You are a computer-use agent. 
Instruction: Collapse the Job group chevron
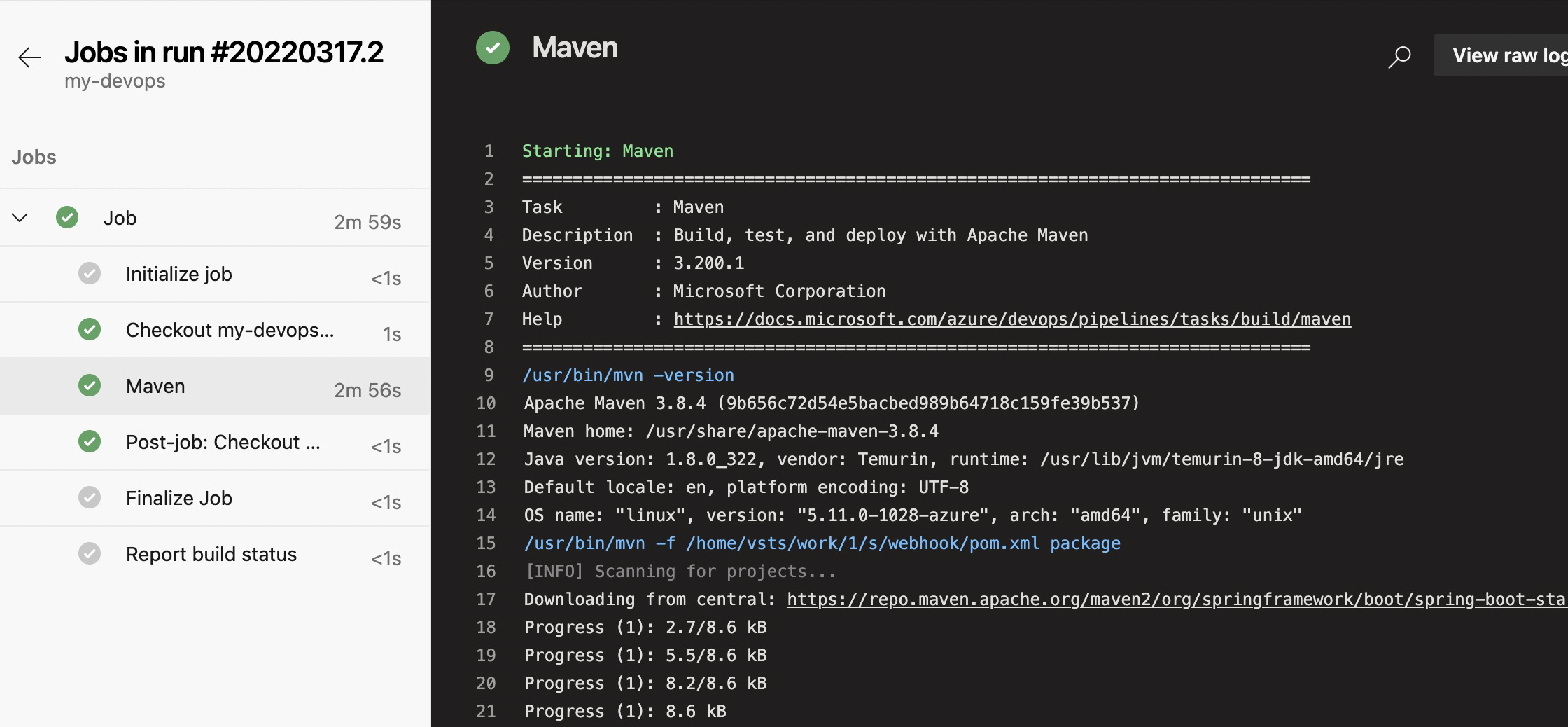coord(20,218)
